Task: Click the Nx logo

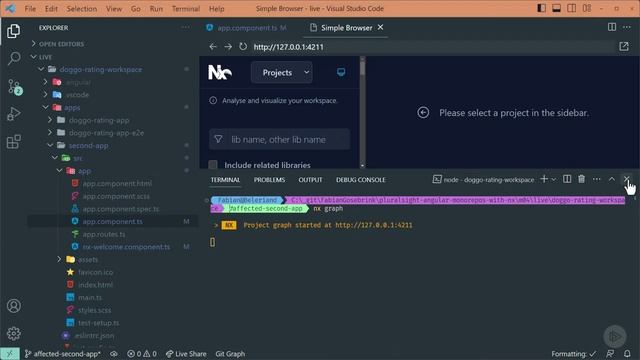Action: (x=220, y=72)
